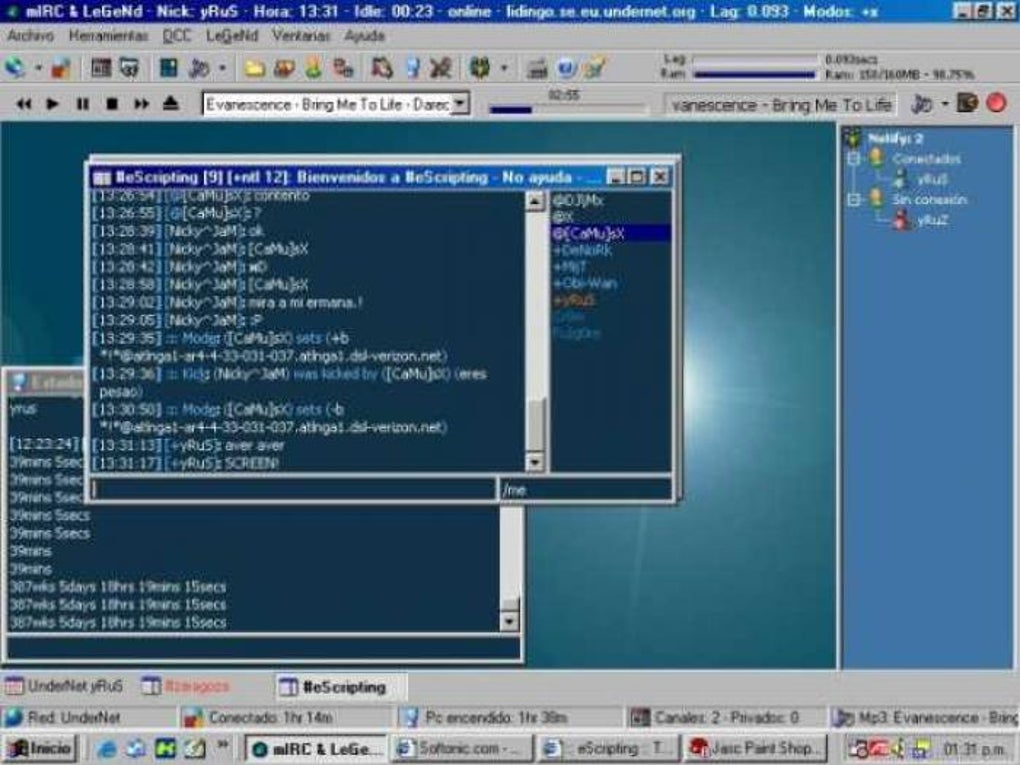Switch to the #zaragoza channel tab
Viewport: 1020px width, 765px height.
point(186,686)
